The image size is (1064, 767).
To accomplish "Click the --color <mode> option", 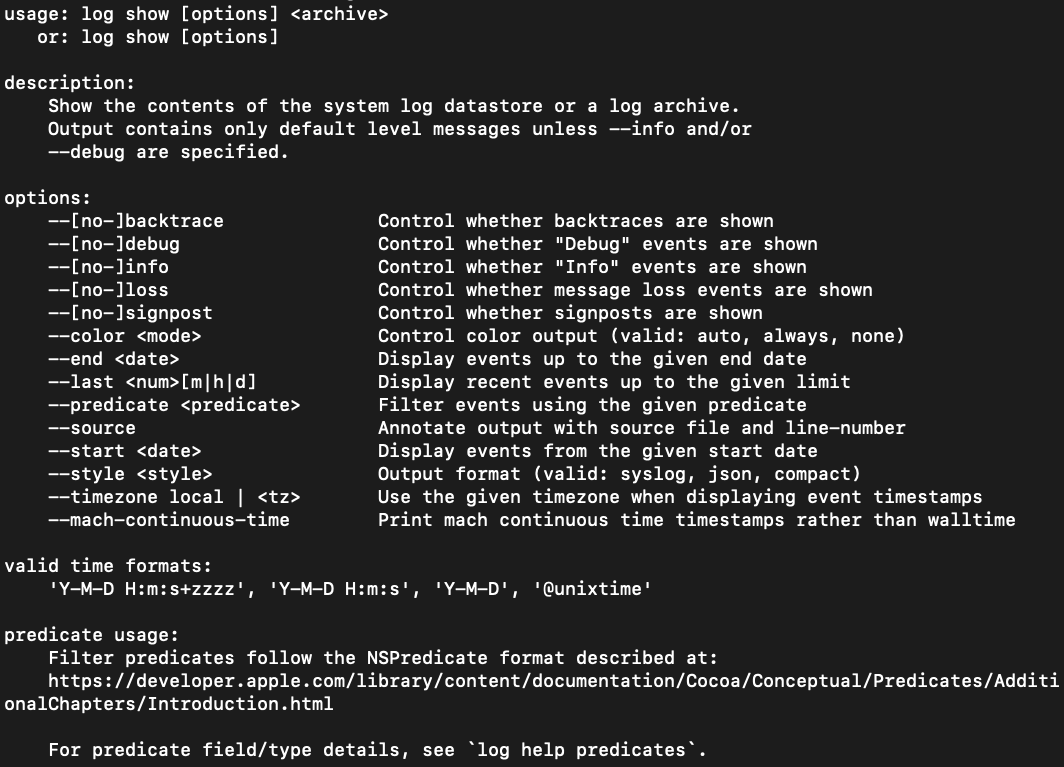I will 125,336.
